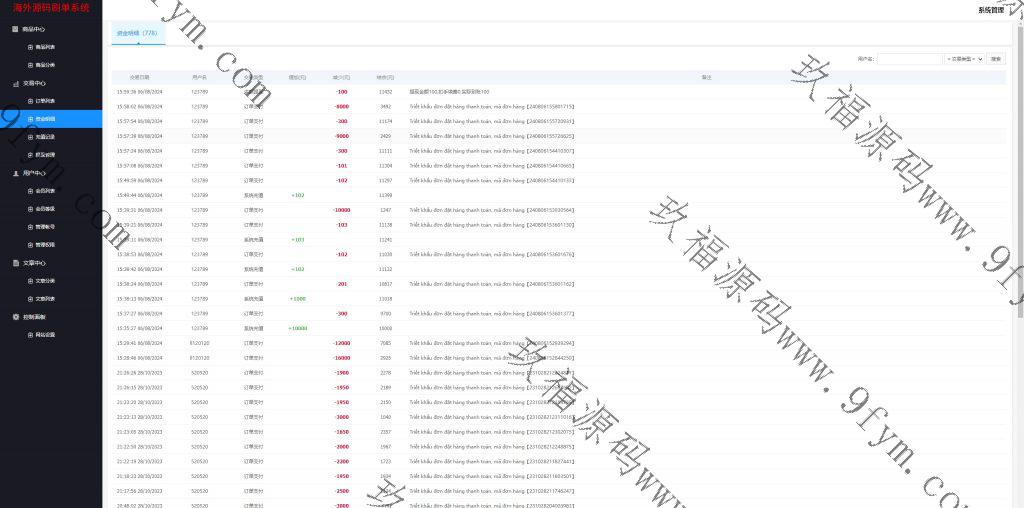The image size is (1024, 508).
Task: Click the 用户中心 person icon in sidebar
Action: [x=15, y=173]
